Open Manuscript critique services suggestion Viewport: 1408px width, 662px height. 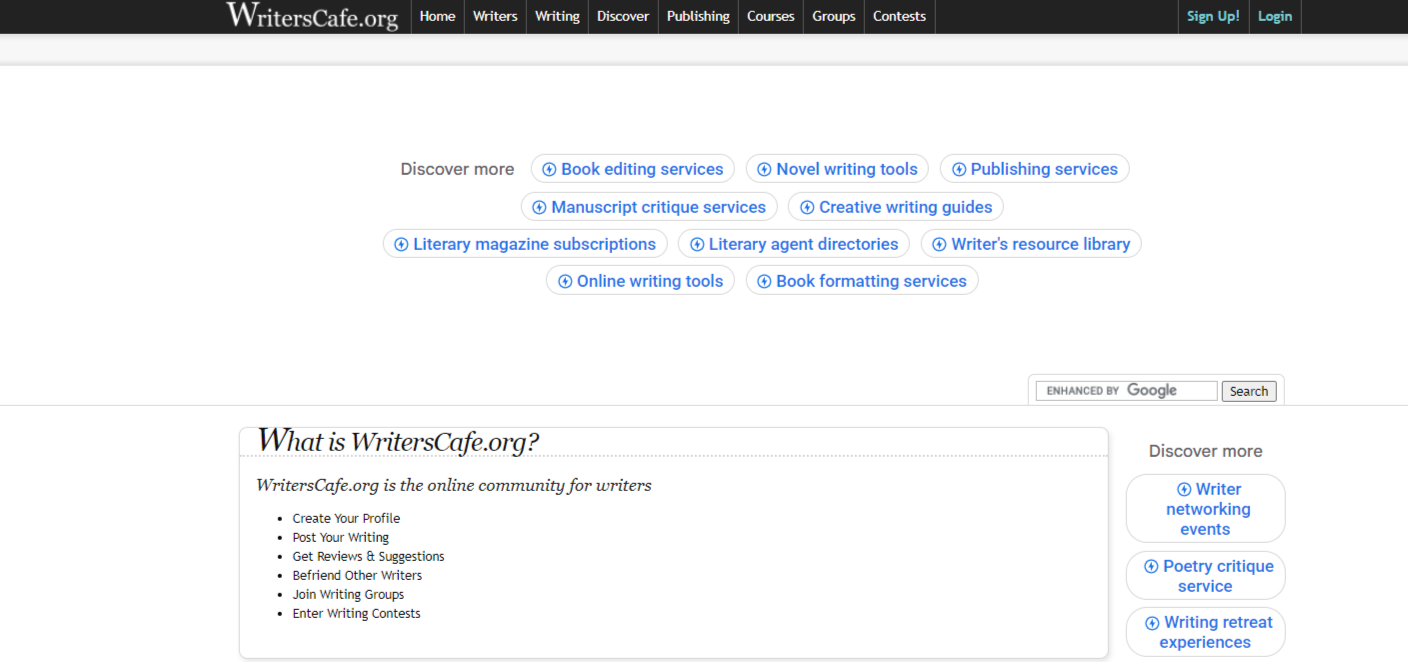click(x=649, y=207)
